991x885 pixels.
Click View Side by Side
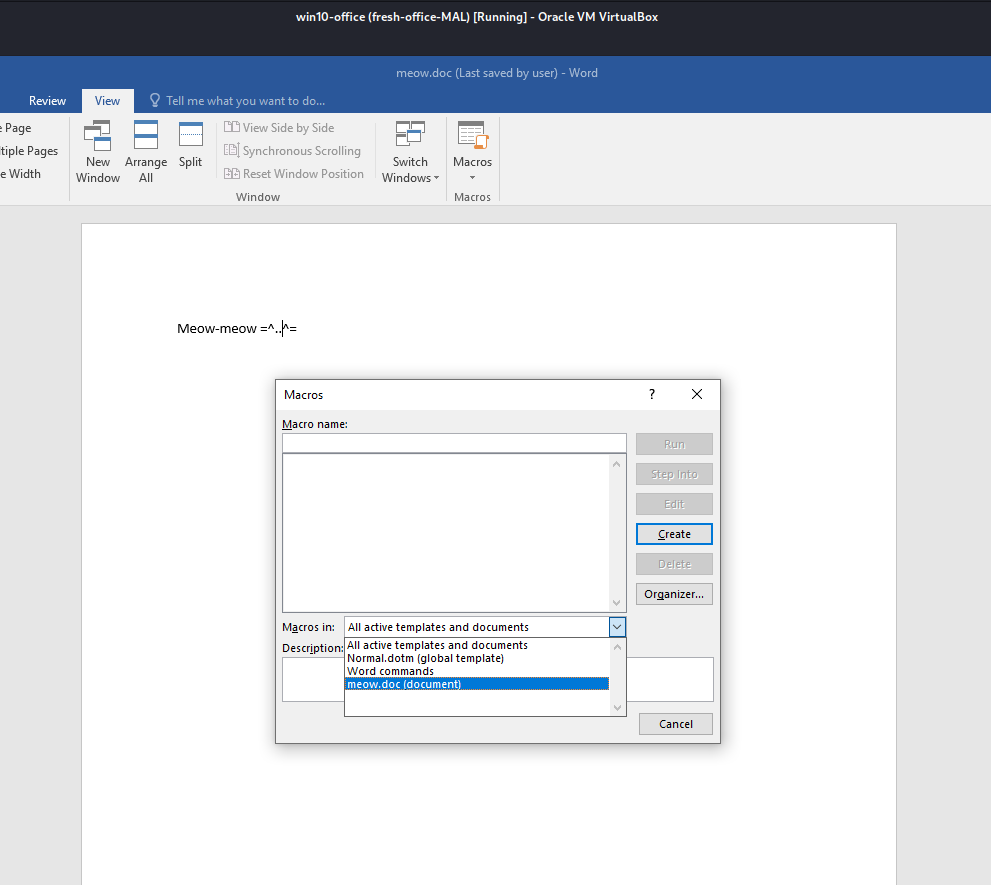(279, 128)
